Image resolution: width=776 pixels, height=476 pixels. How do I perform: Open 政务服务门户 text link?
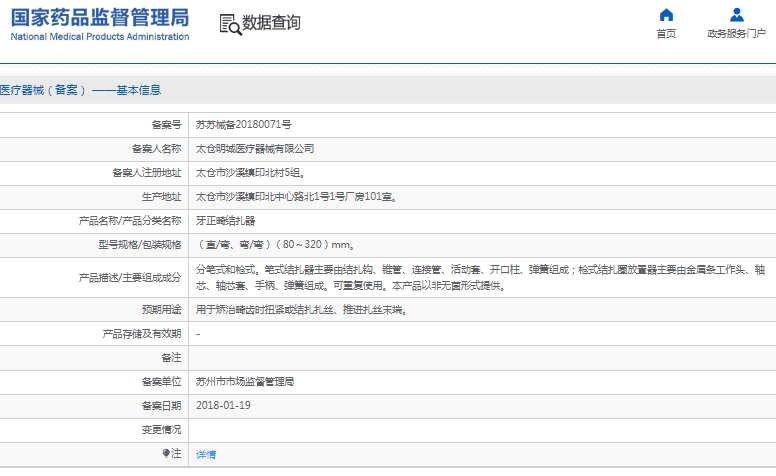click(736, 34)
